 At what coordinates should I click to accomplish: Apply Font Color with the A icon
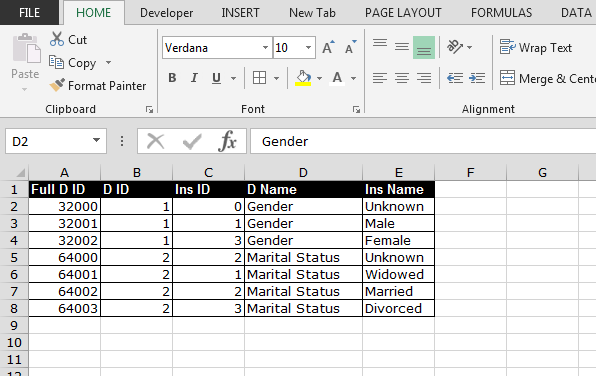337,78
